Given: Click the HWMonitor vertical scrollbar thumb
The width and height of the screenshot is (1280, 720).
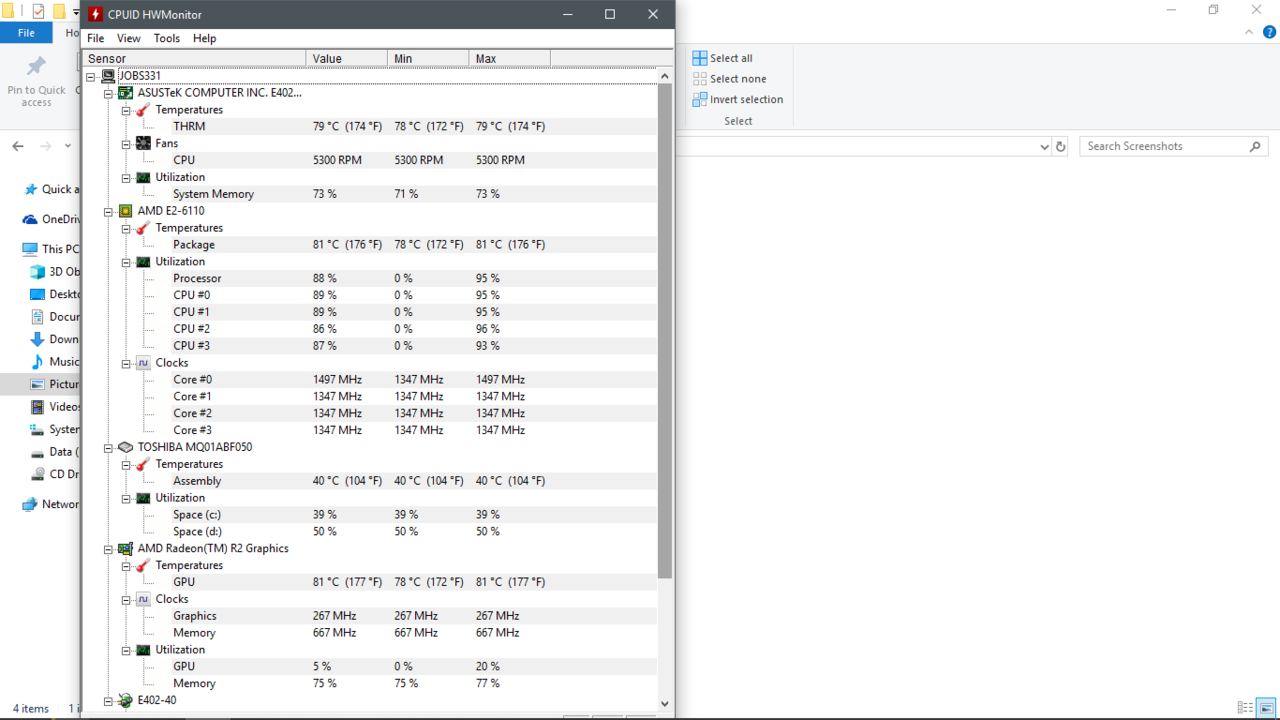Looking at the screenshot, I should pyautogui.click(x=665, y=331).
